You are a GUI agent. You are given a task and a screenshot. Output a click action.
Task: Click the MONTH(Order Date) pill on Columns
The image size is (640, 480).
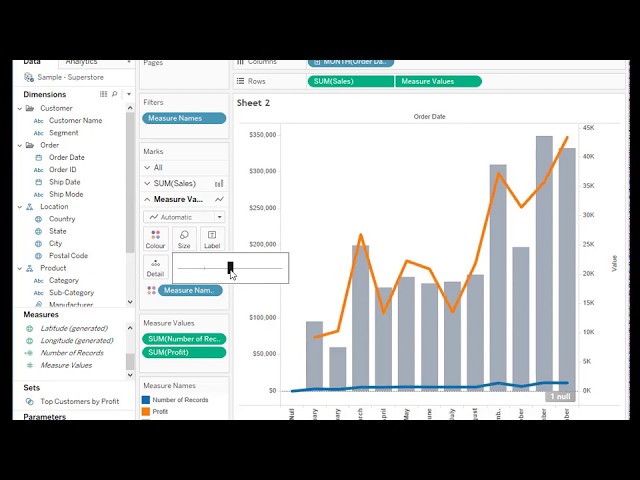coord(351,62)
